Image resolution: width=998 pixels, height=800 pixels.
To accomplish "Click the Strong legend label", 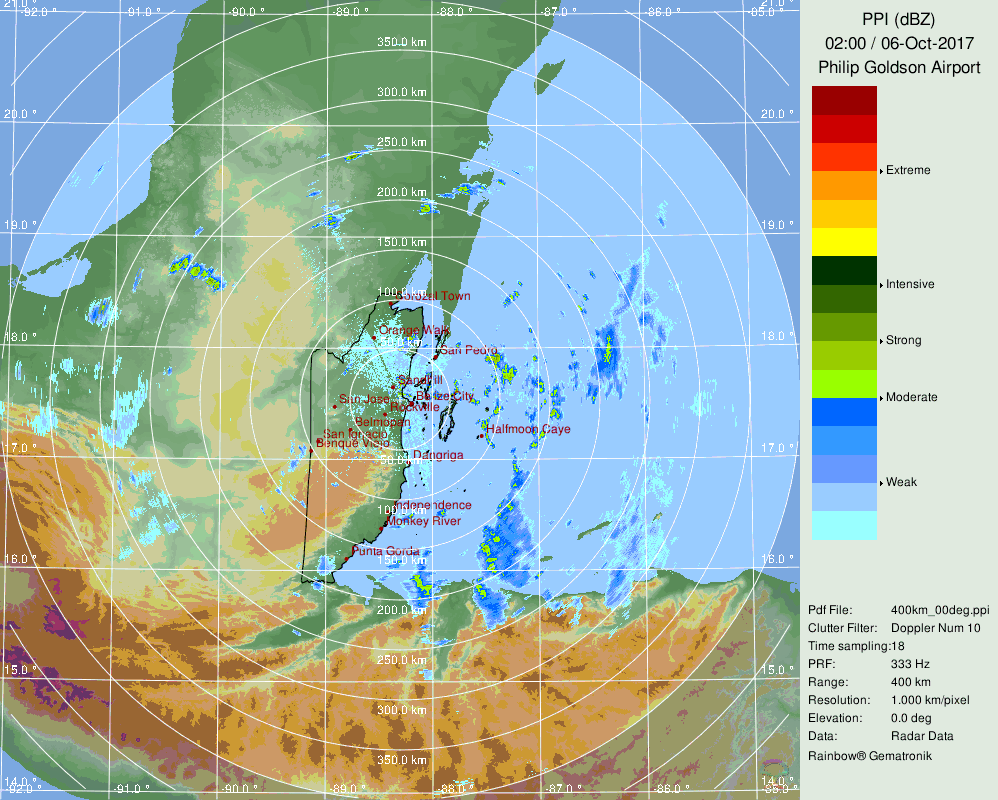I will coord(903,340).
